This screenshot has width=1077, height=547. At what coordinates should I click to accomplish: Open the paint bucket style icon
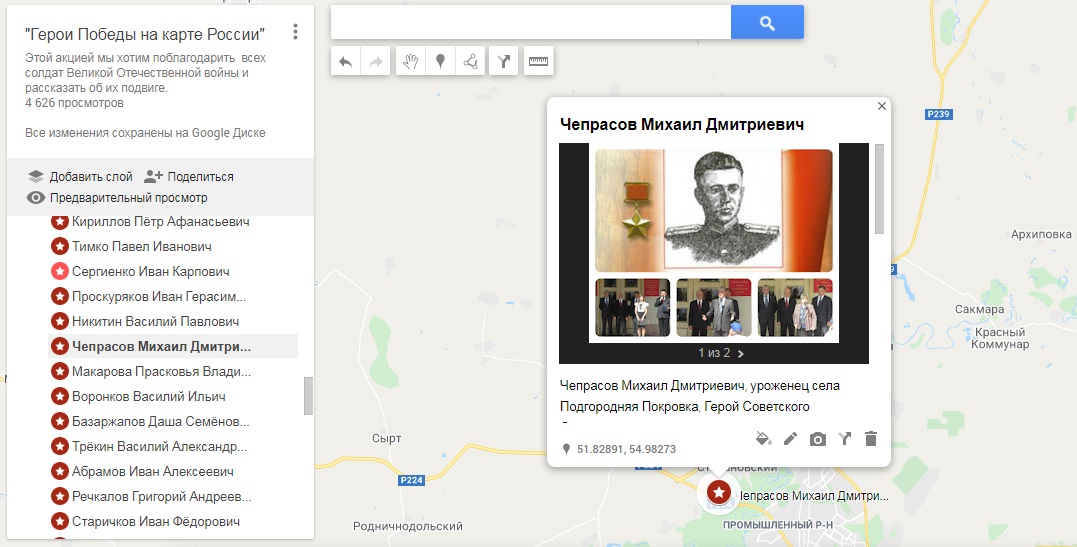coord(763,438)
